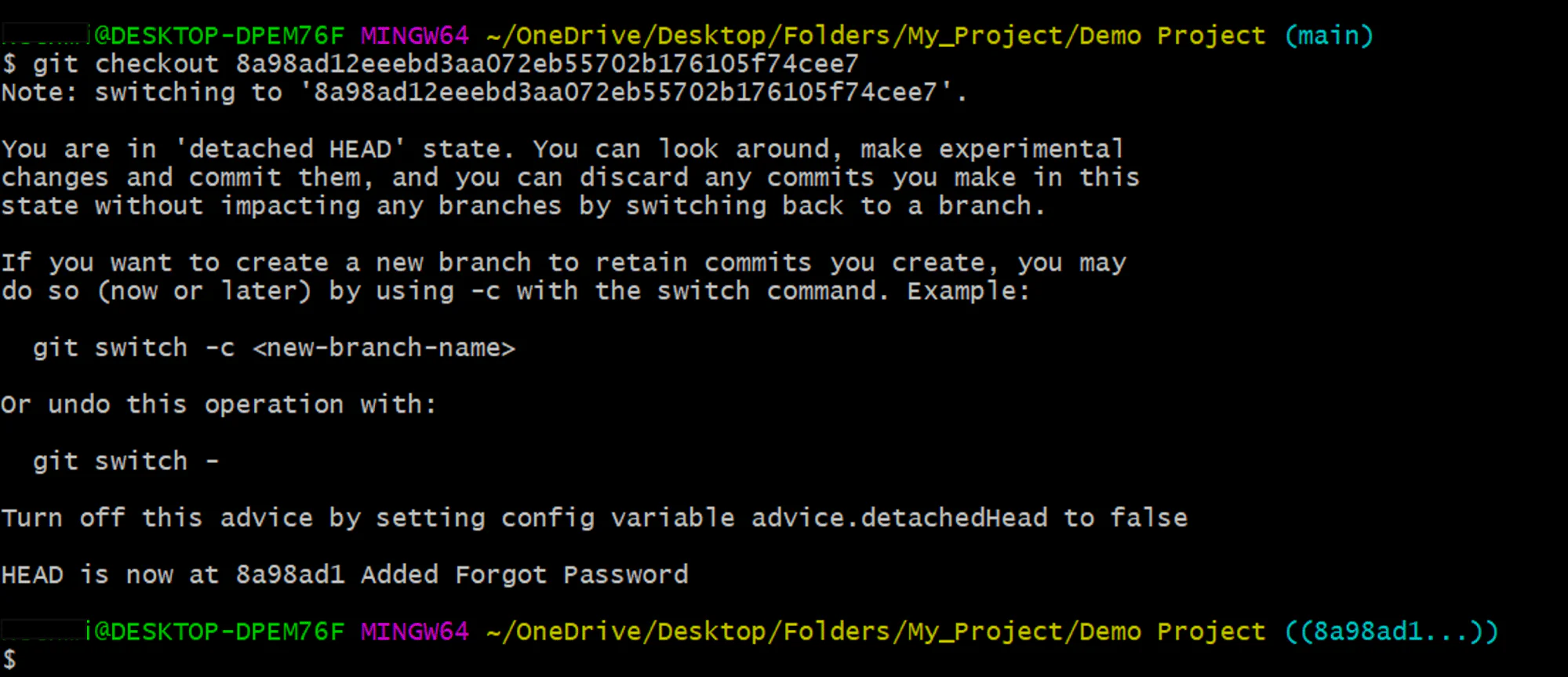Click the "git switch -" undo command
Image resolution: width=1568 pixels, height=677 pixels.
126,461
